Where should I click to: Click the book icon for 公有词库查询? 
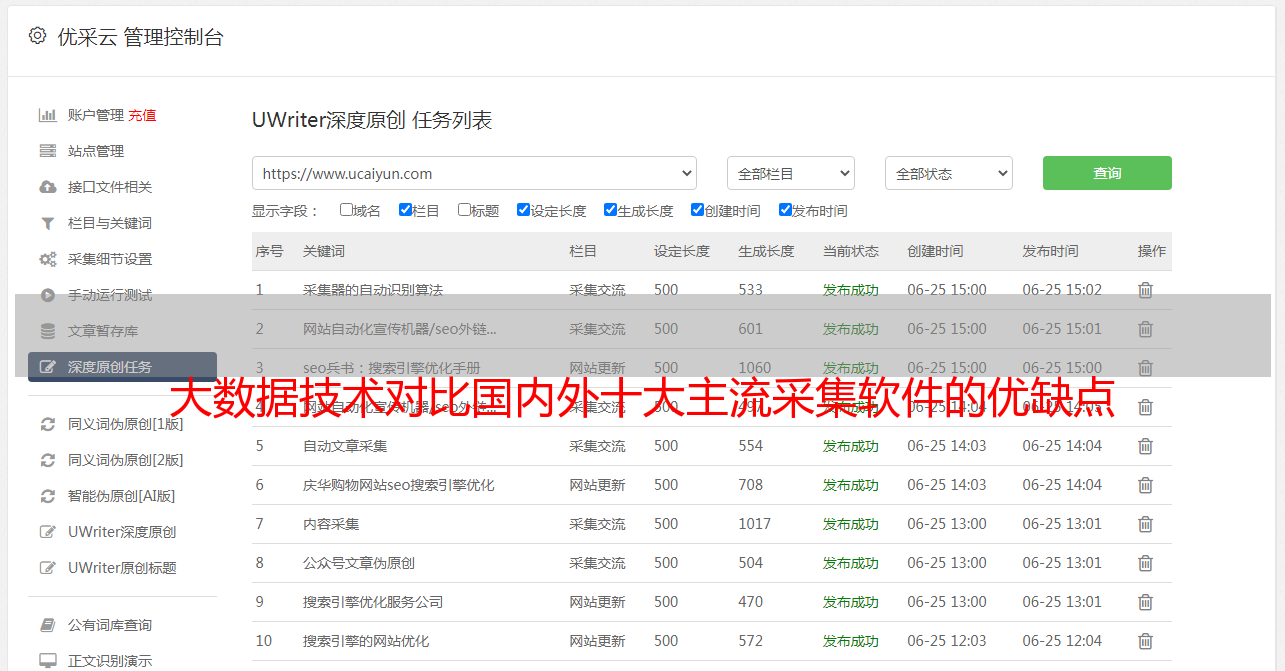coord(47,625)
